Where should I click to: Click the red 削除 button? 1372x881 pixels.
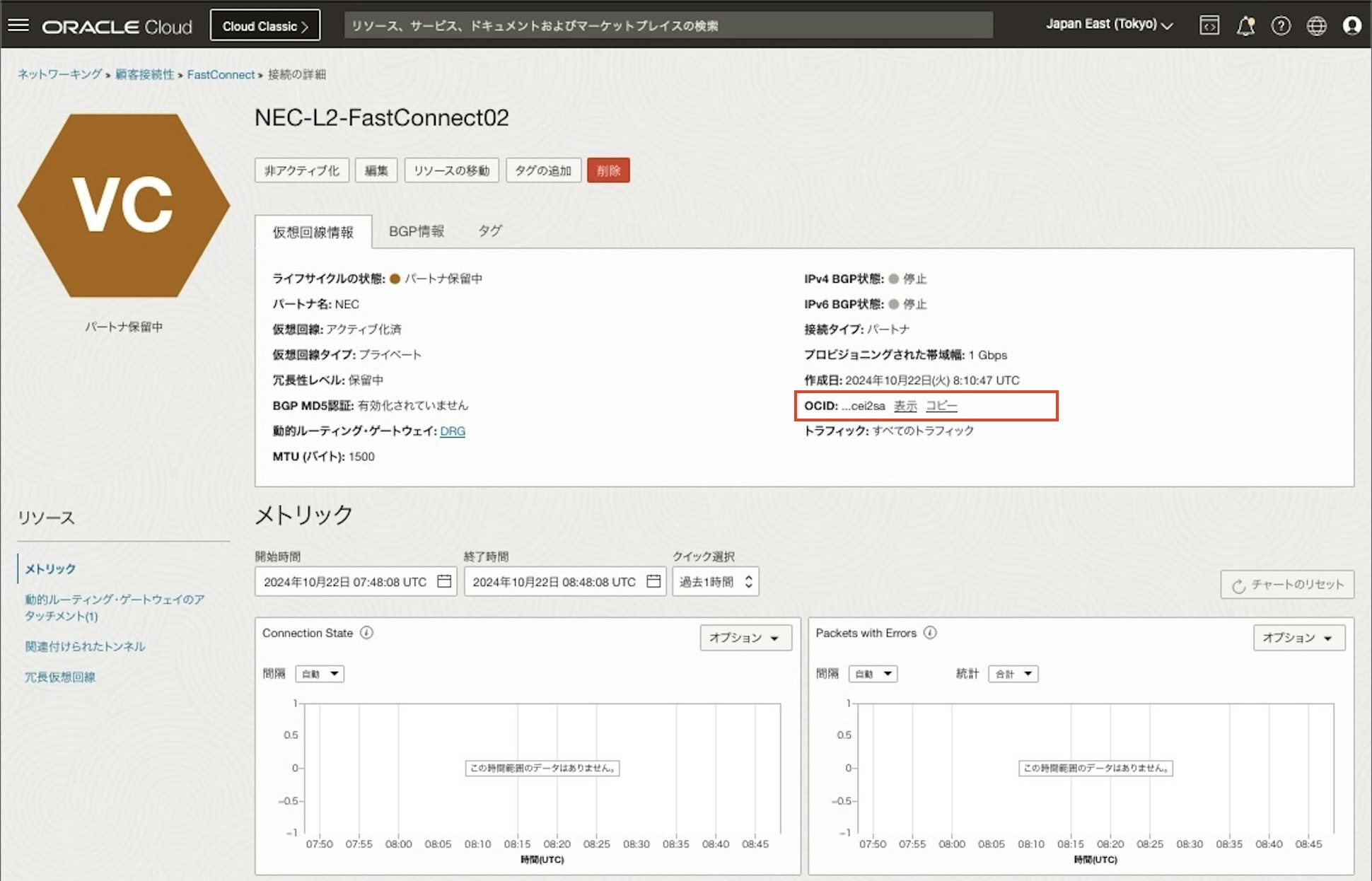click(608, 170)
